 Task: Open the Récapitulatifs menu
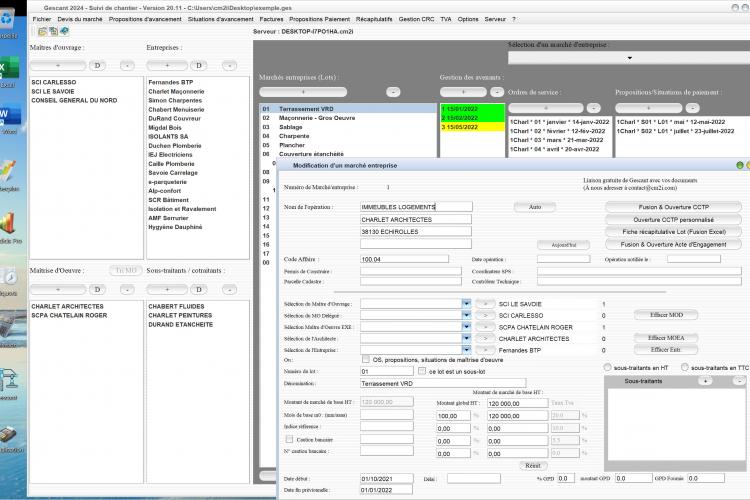(374, 19)
